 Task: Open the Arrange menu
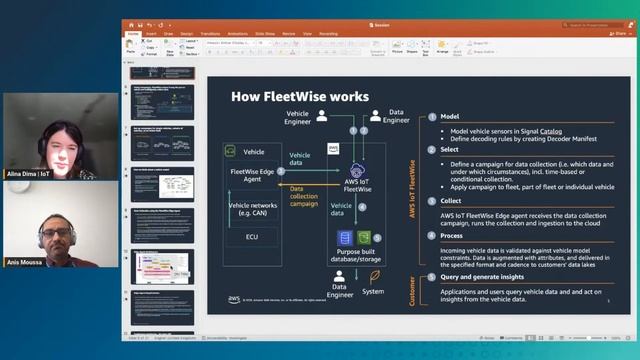[442, 47]
